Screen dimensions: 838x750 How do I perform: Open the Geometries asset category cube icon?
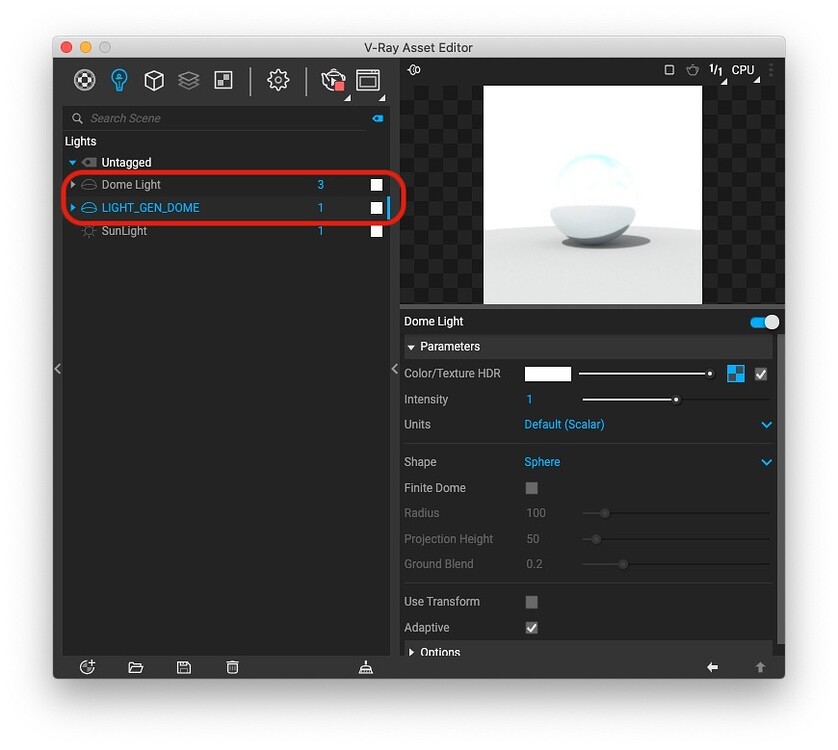pyautogui.click(x=153, y=80)
